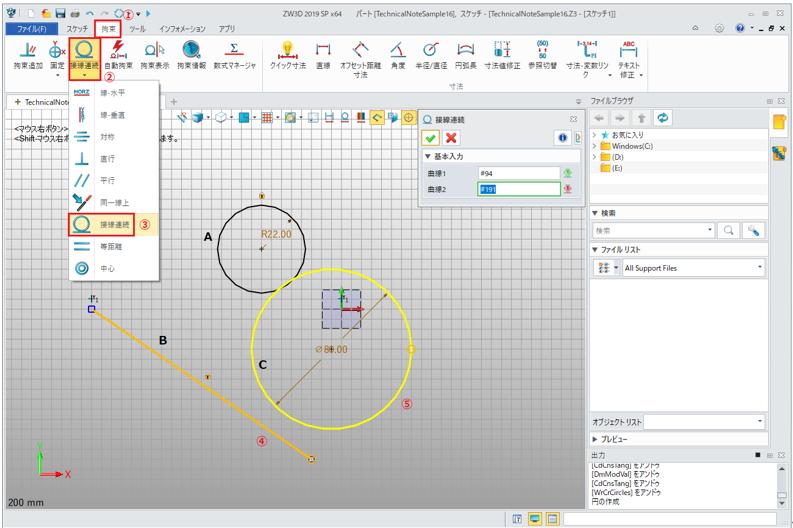This screenshot has height=528, width=793.
Task: Expand the Windows(C:) folder node
Action: (x=595, y=146)
